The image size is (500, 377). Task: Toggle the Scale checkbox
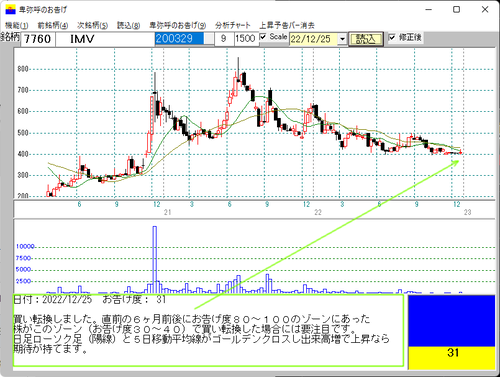point(263,37)
